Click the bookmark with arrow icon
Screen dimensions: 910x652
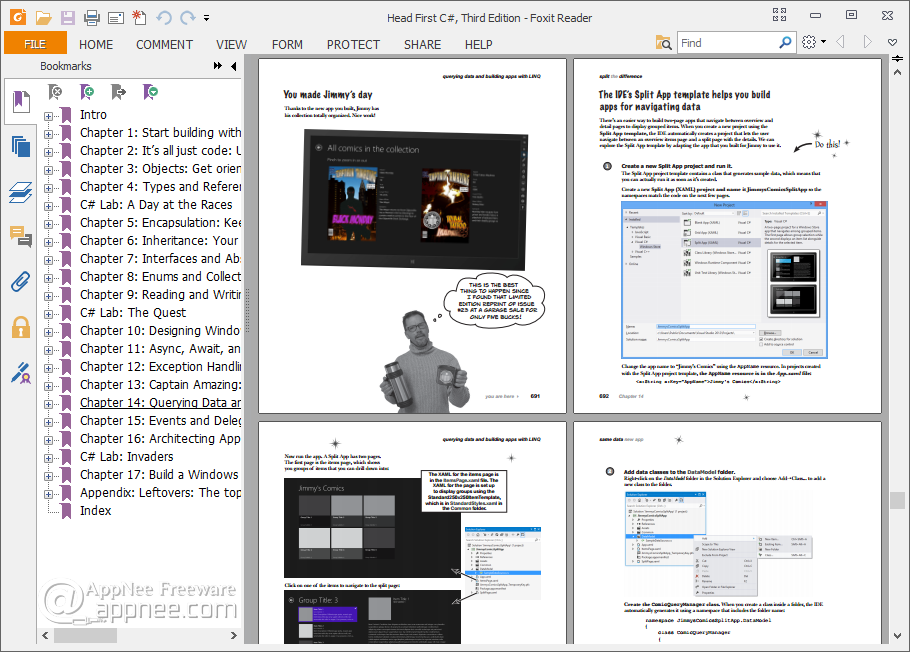pyautogui.click(x=118, y=92)
